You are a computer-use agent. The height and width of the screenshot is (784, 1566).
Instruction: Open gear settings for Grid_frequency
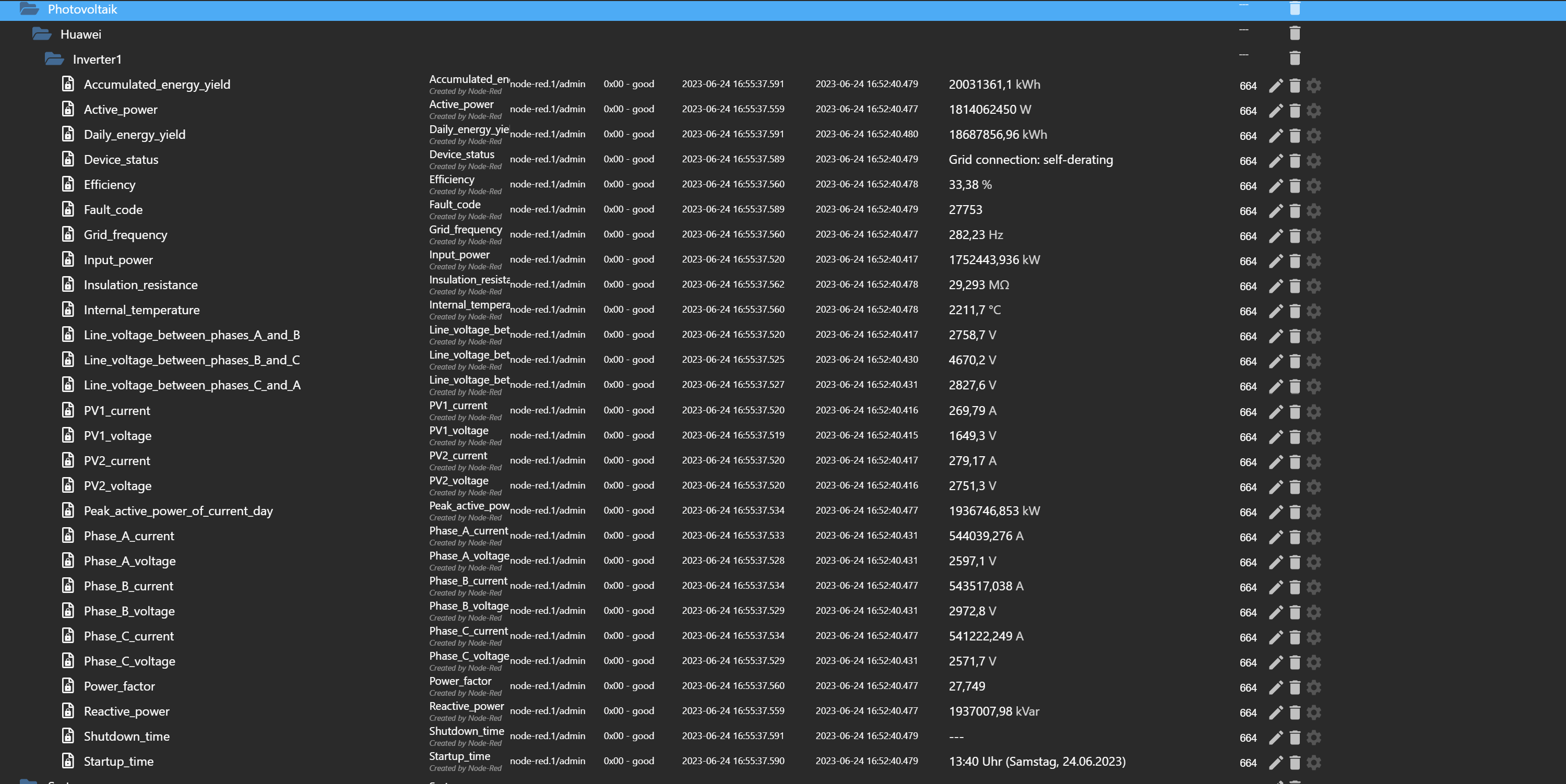1313,236
